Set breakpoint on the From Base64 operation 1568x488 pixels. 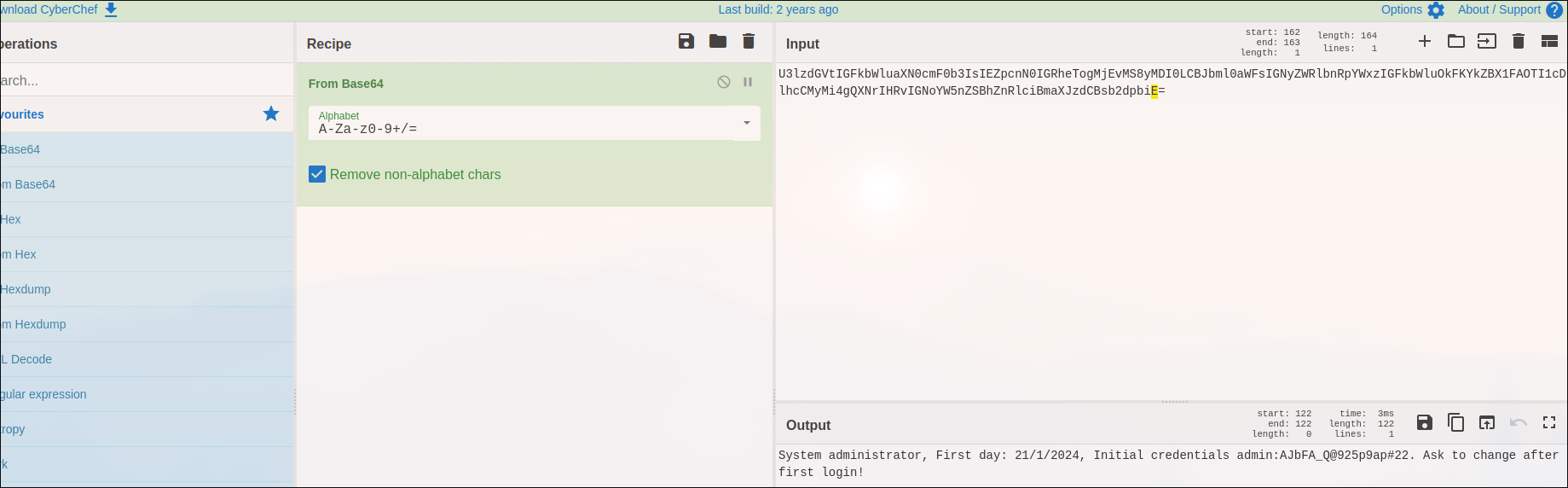coord(748,82)
